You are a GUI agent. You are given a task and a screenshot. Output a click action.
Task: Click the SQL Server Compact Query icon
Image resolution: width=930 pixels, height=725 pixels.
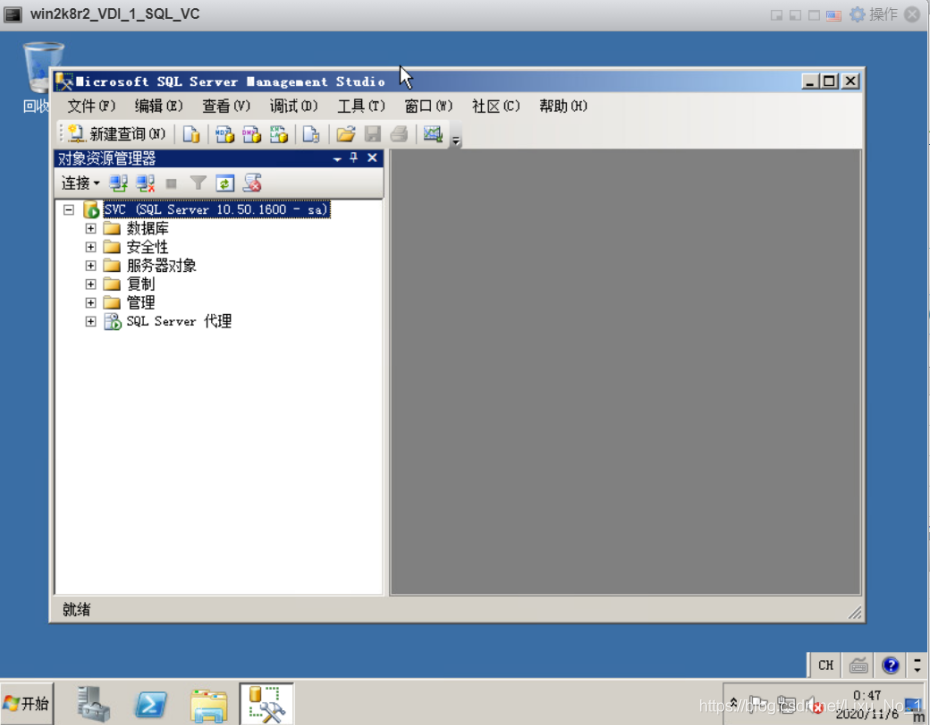click(311, 134)
